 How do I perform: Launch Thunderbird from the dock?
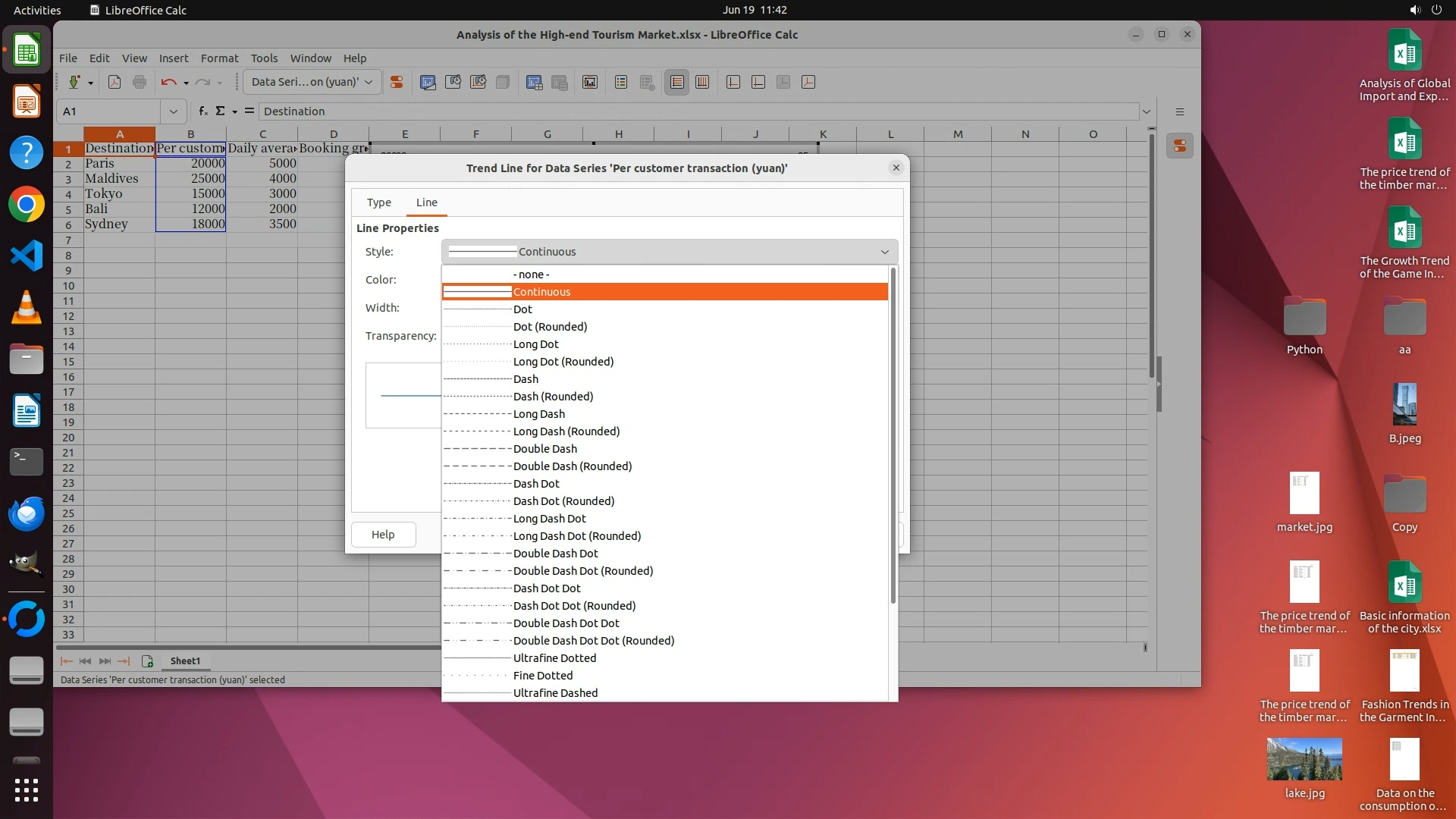27,513
